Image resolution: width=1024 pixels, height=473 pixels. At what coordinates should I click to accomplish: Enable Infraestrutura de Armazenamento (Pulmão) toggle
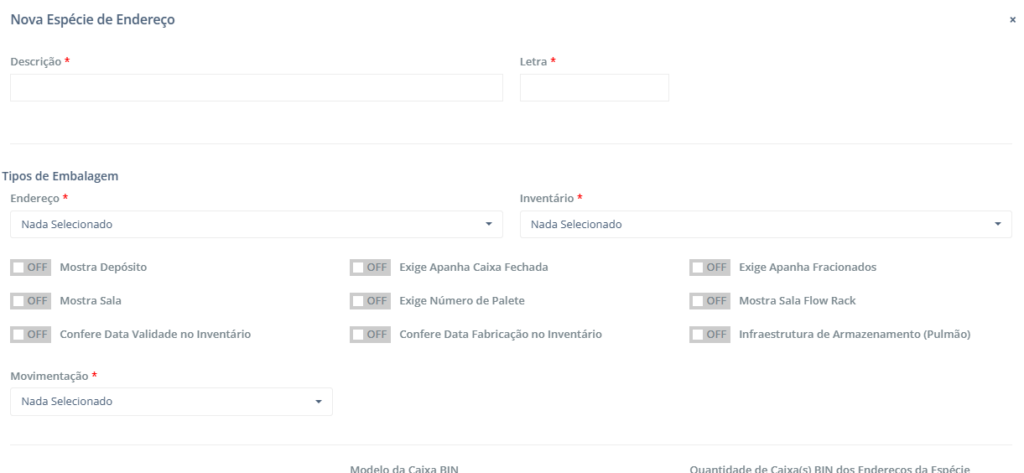(709, 334)
